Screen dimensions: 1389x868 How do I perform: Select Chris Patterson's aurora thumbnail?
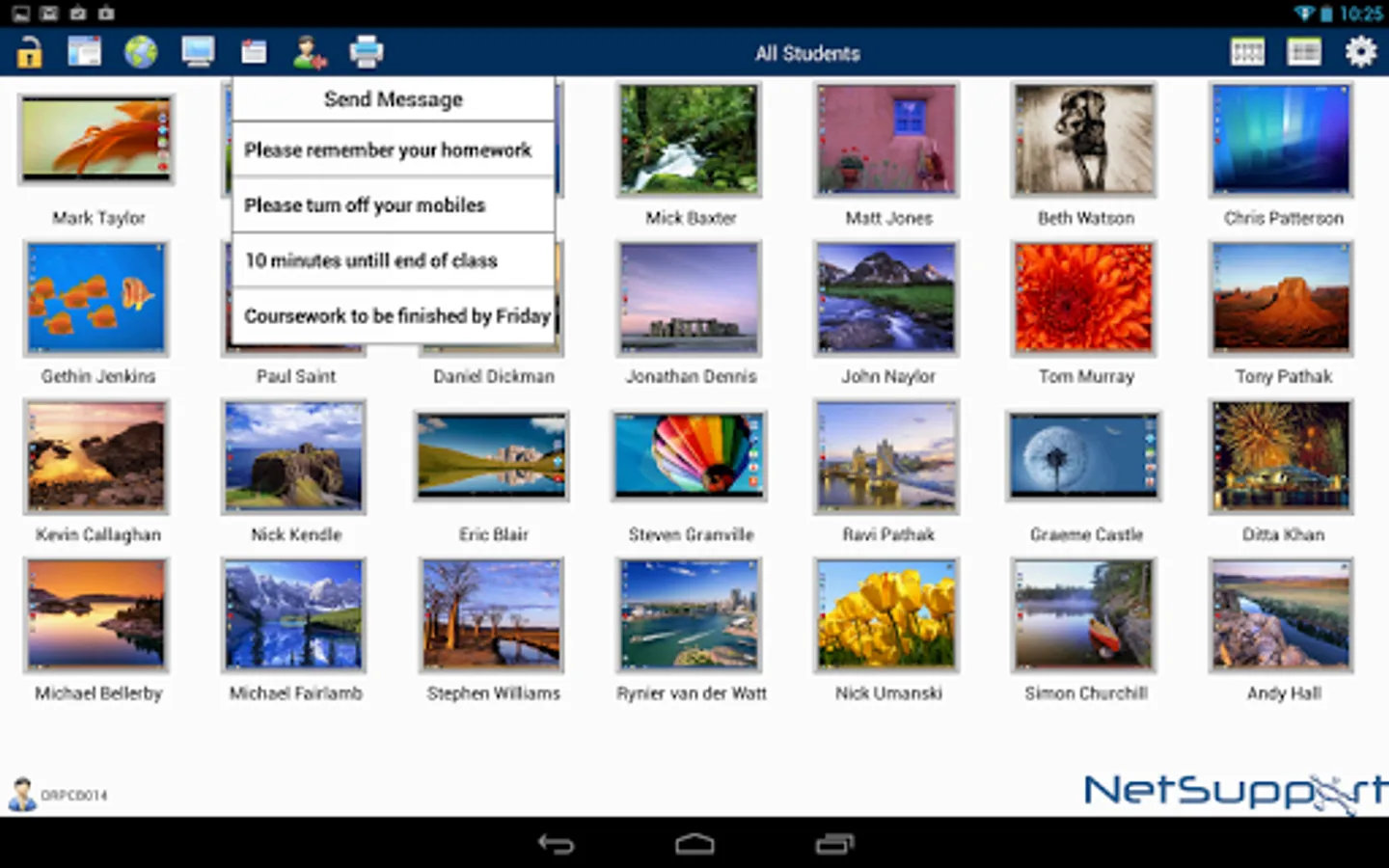(1281, 140)
